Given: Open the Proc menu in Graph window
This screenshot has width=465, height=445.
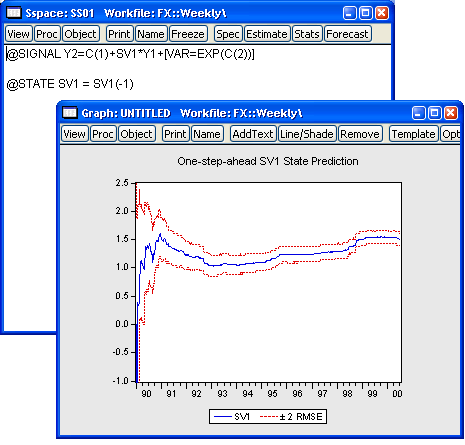Looking at the screenshot, I should [103, 134].
